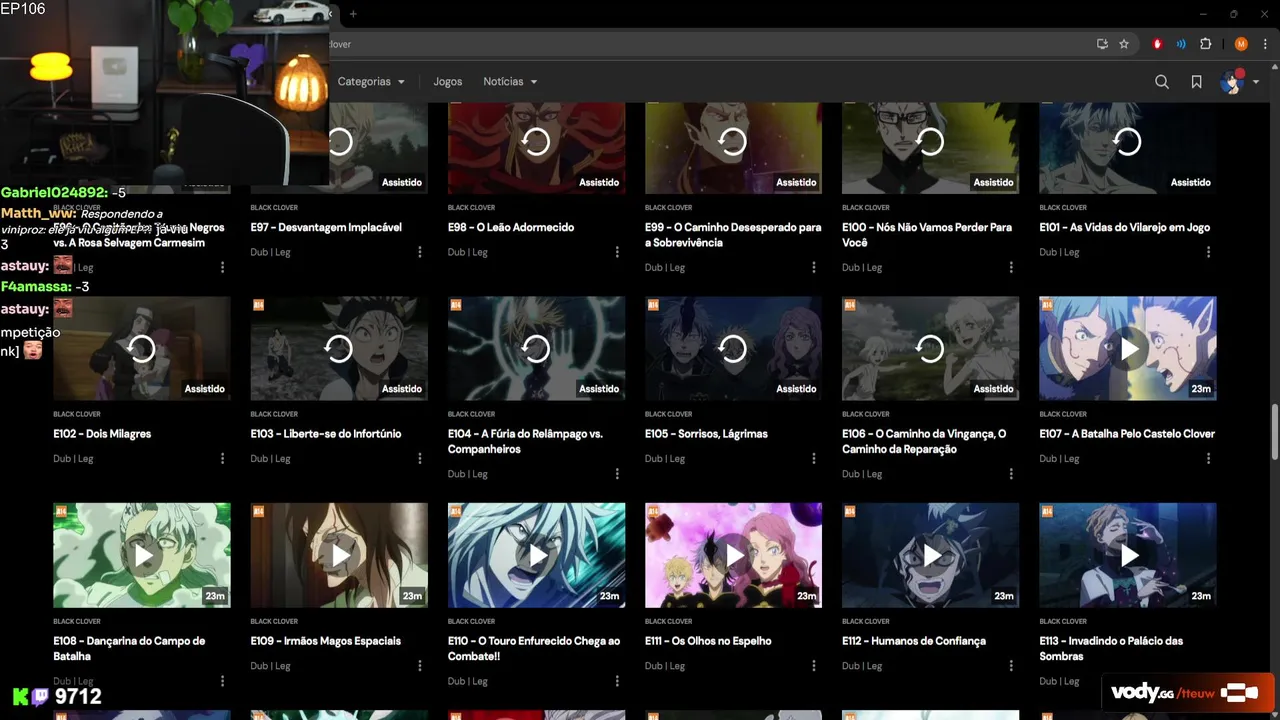
Task: Replay episode E105 Sorrisos, Lágrimas
Action: pyautogui.click(x=733, y=348)
